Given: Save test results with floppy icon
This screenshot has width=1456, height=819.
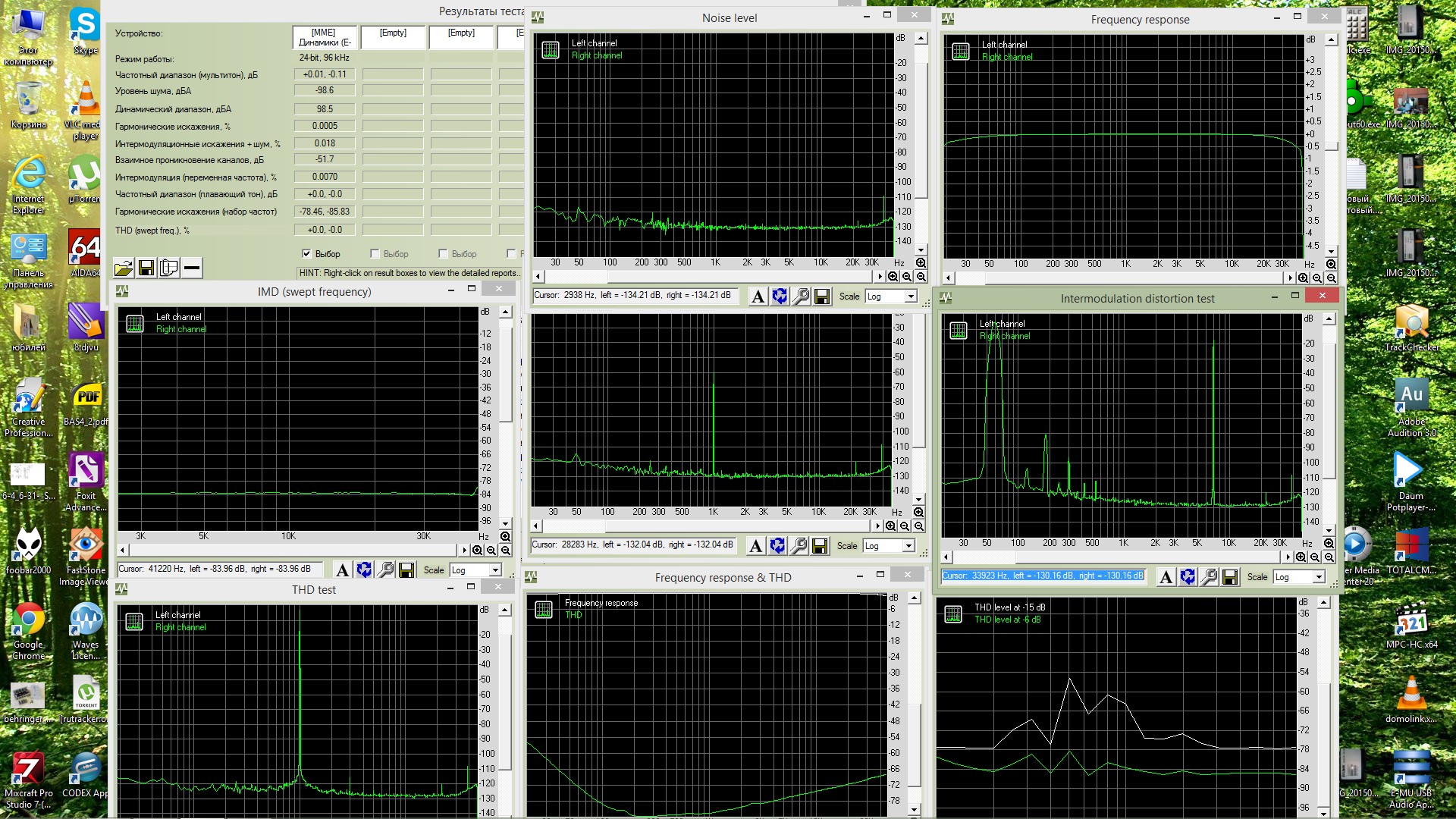Looking at the screenshot, I should pos(146,268).
